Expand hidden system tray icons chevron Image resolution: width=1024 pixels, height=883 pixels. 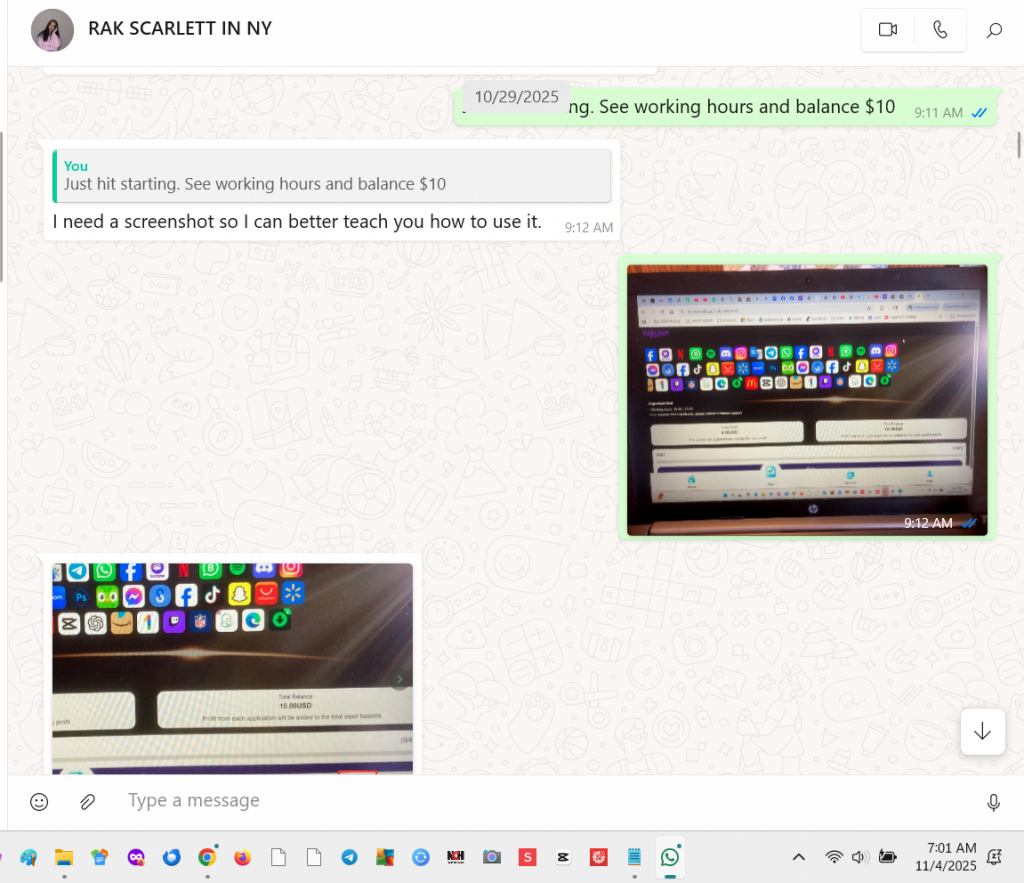[x=798, y=857]
